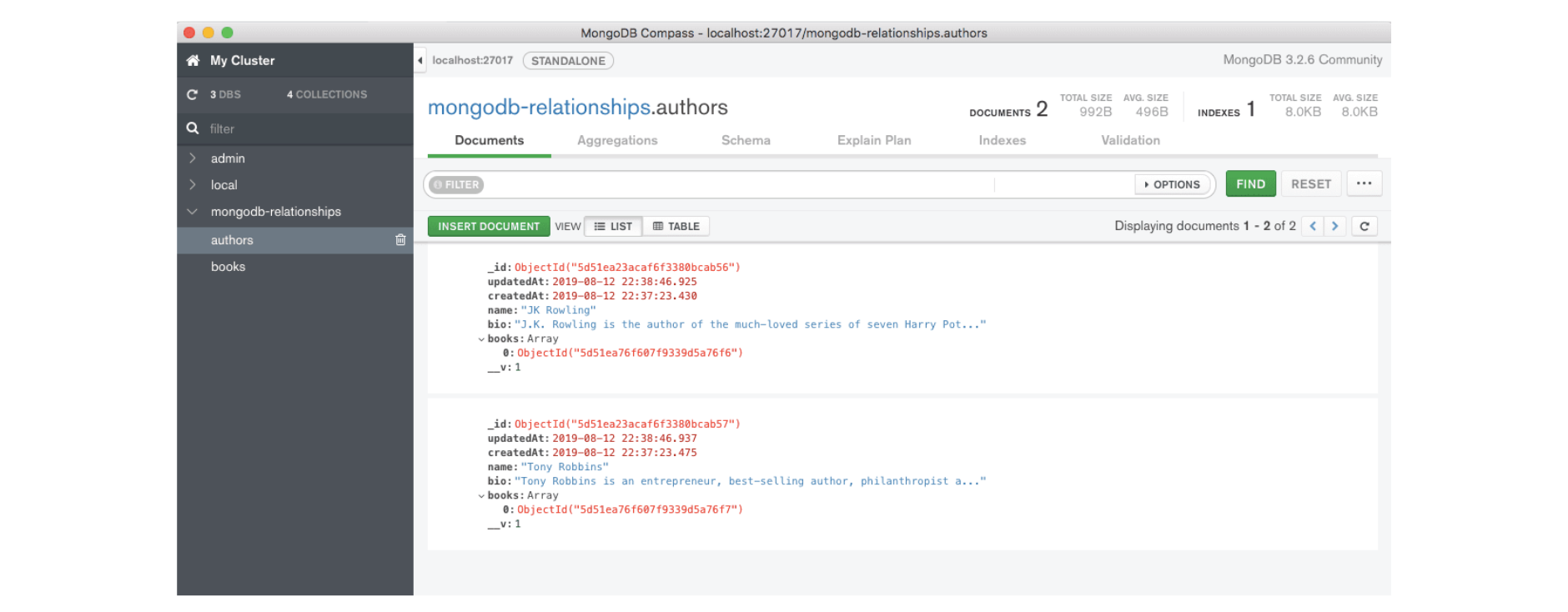
Task: Open the Indexes tab
Action: click(x=1003, y=140)
